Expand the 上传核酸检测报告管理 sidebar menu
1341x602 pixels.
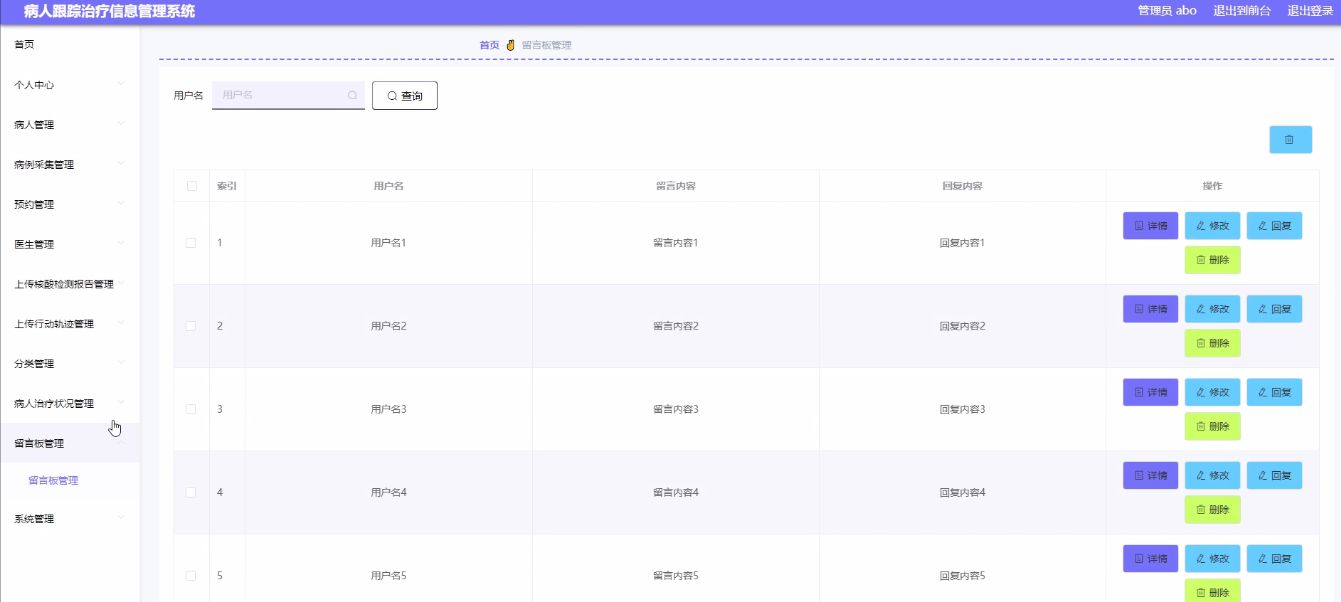[x=70, y=284]
